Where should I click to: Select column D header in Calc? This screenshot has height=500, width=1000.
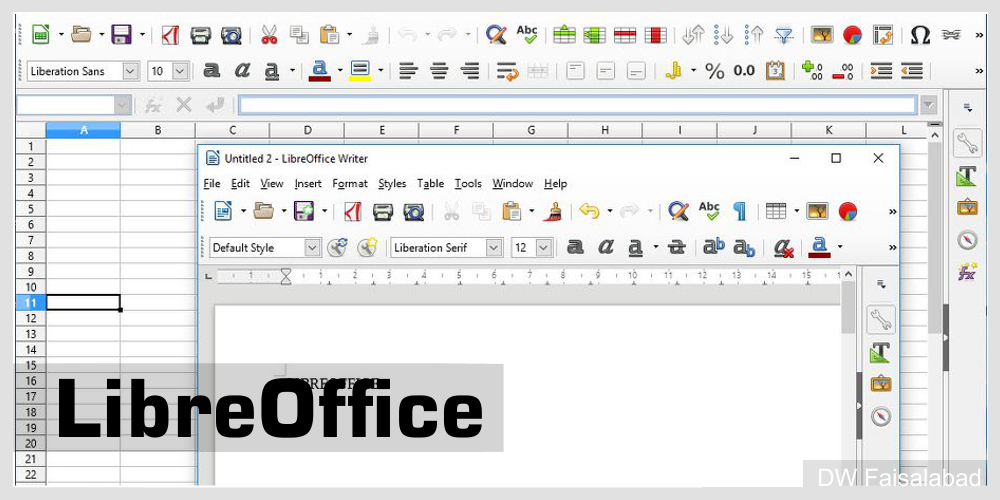point(307,130)
